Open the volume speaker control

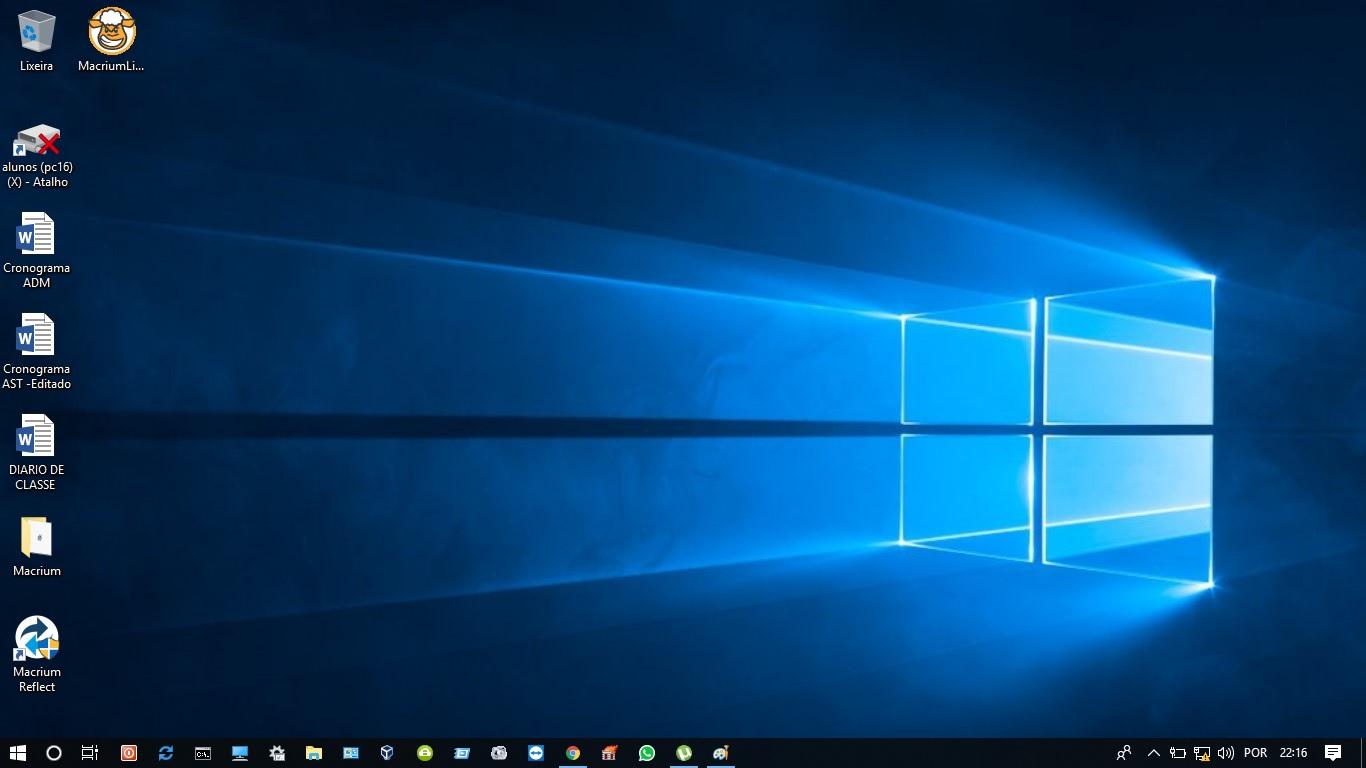pyautogui.click(x=1226, y=753)
